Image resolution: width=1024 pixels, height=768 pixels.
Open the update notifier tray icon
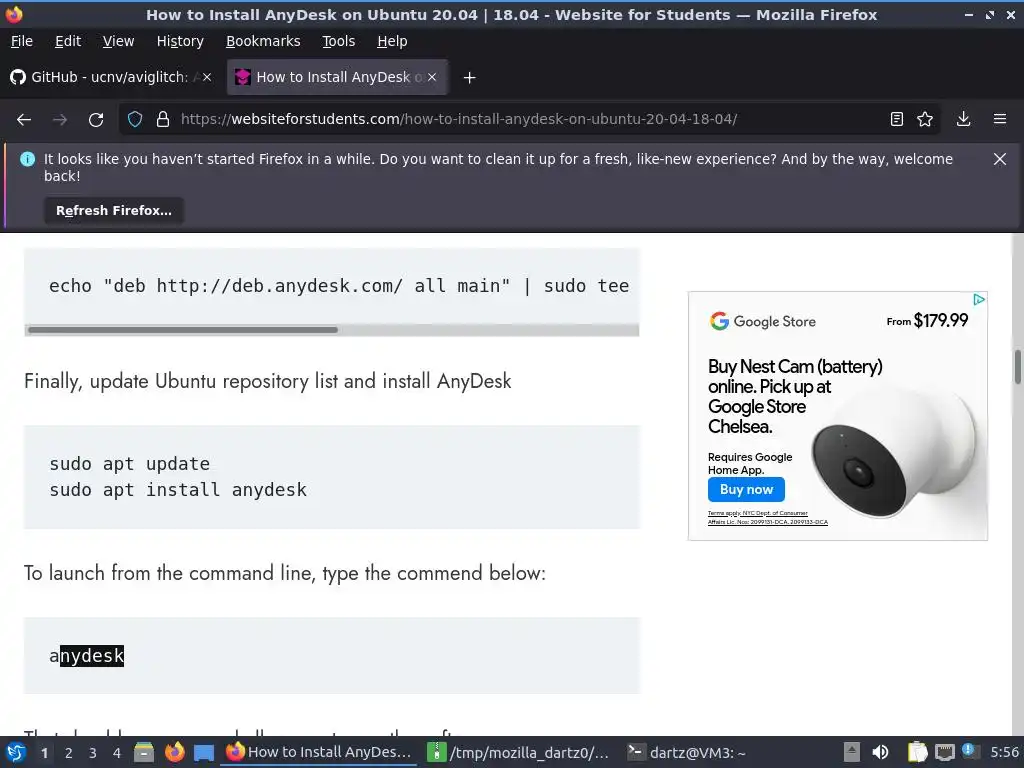[x=970, y=752]
